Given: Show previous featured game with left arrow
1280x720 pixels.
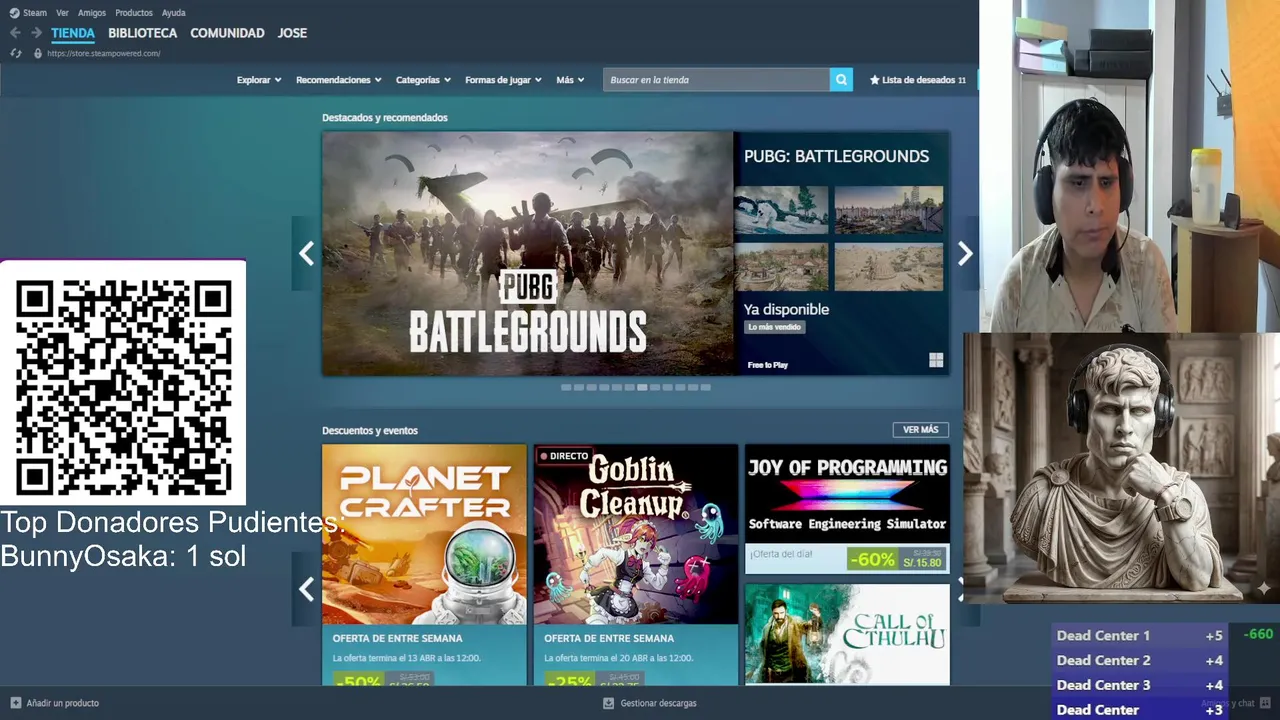Looking at the screenshot, I should pyautogui.click(x=306, y=254).
